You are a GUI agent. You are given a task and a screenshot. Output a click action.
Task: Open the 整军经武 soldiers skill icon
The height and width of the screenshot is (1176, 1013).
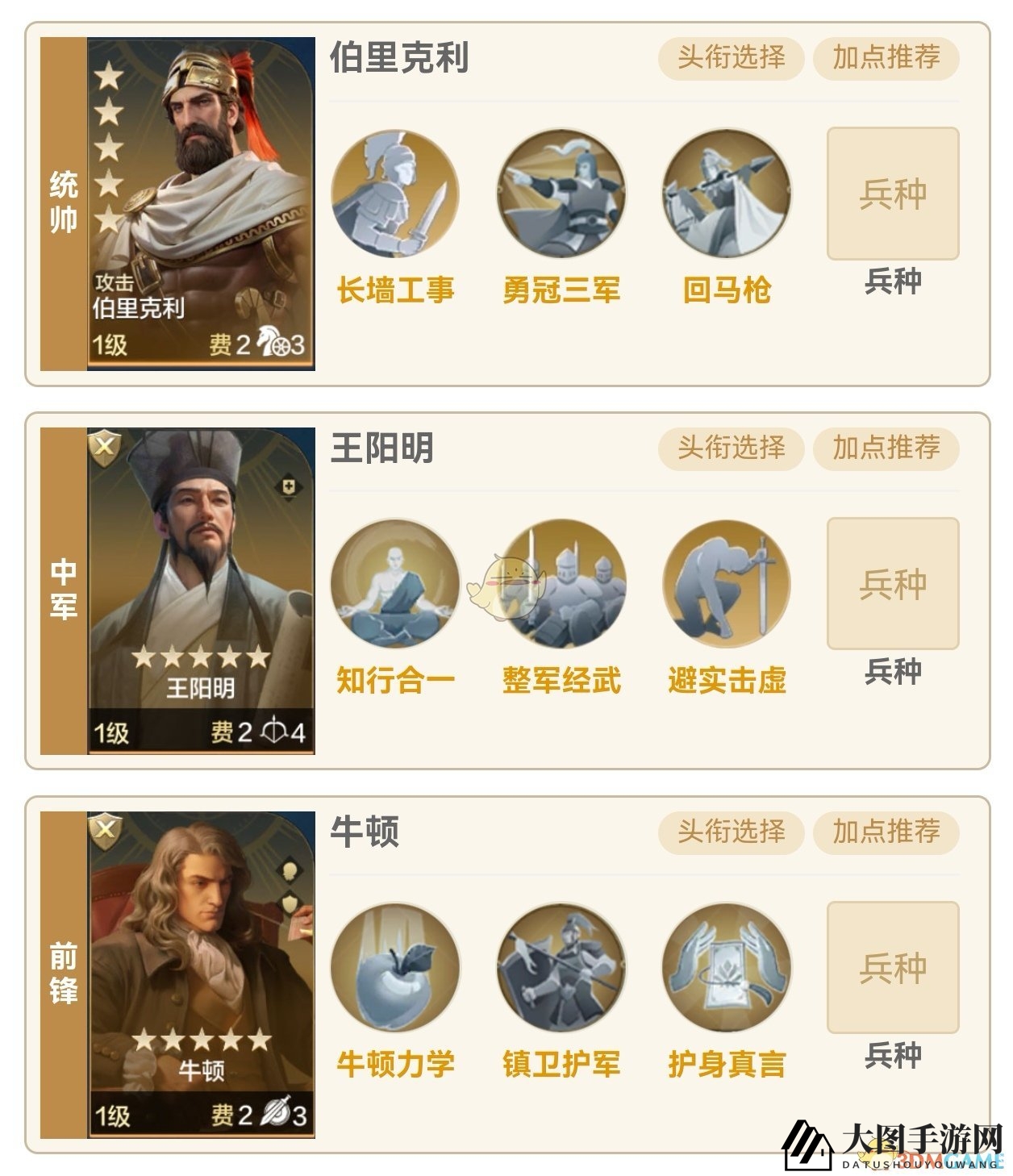pyautogui.click(x=561, y=585)
